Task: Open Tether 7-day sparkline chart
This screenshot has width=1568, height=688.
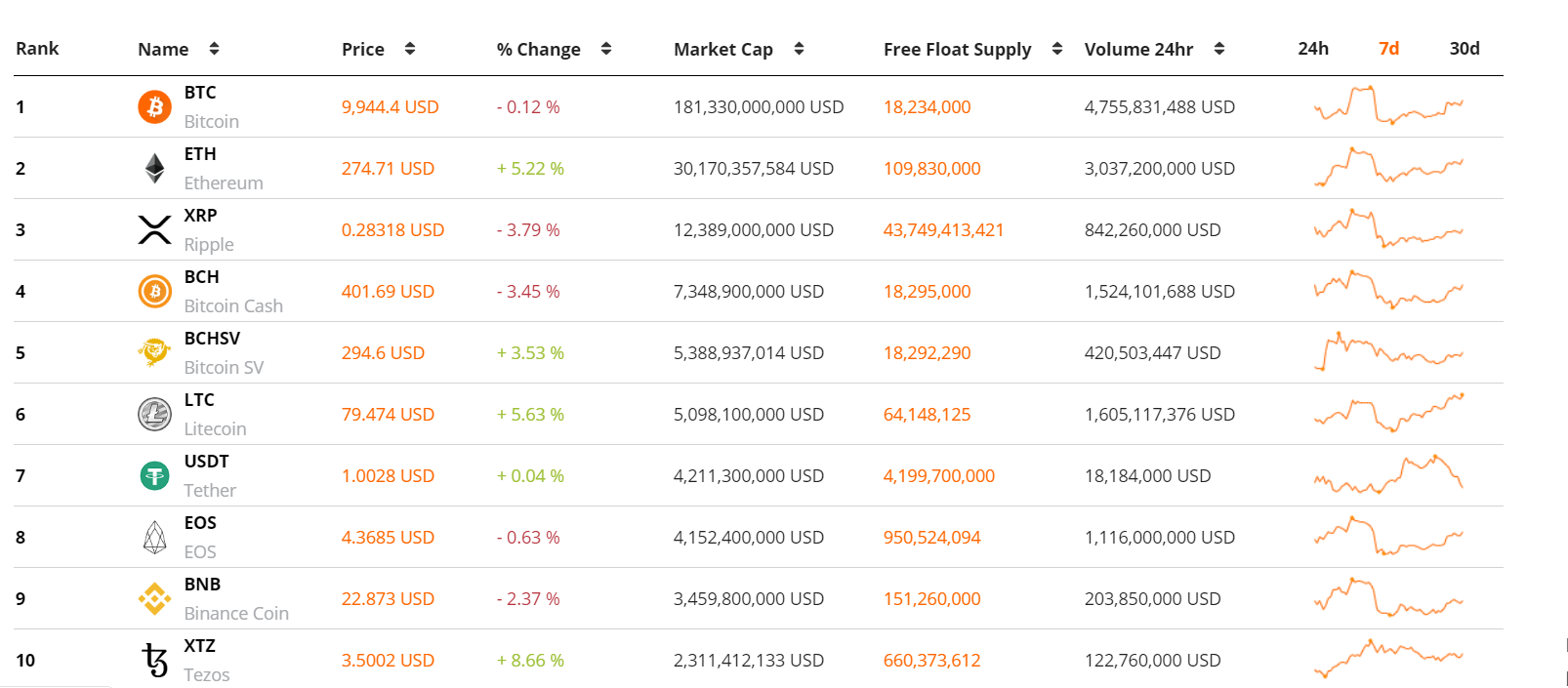Action: [1388, 474]
